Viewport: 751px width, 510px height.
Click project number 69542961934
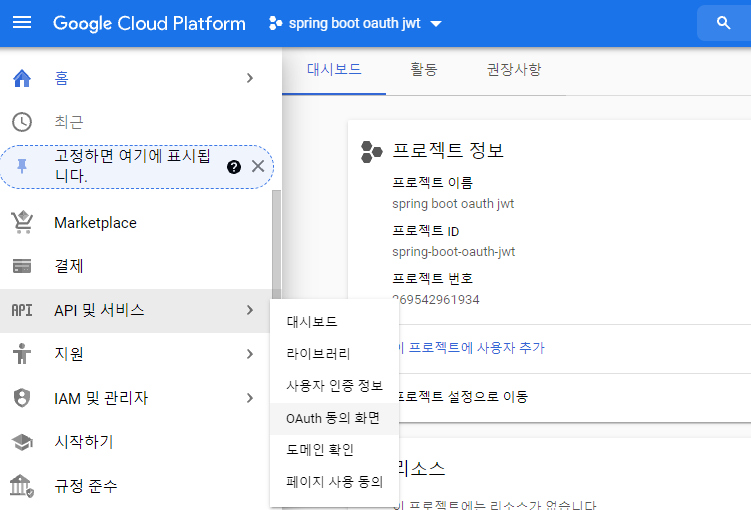point(436,300)
